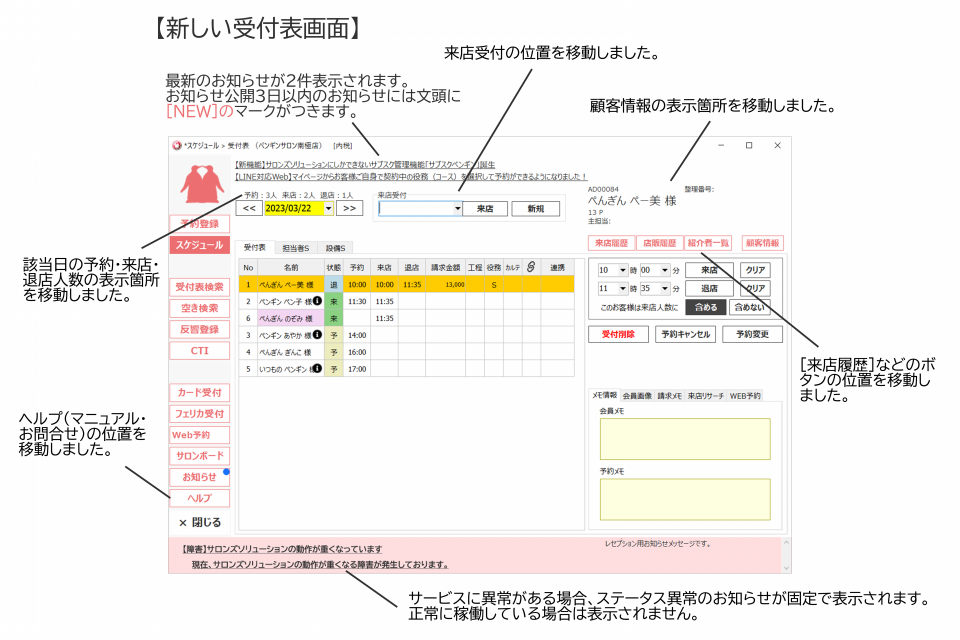Click the 店販履歴 button
The width and height of the screenshot is (960, 640).
point(659,243)
